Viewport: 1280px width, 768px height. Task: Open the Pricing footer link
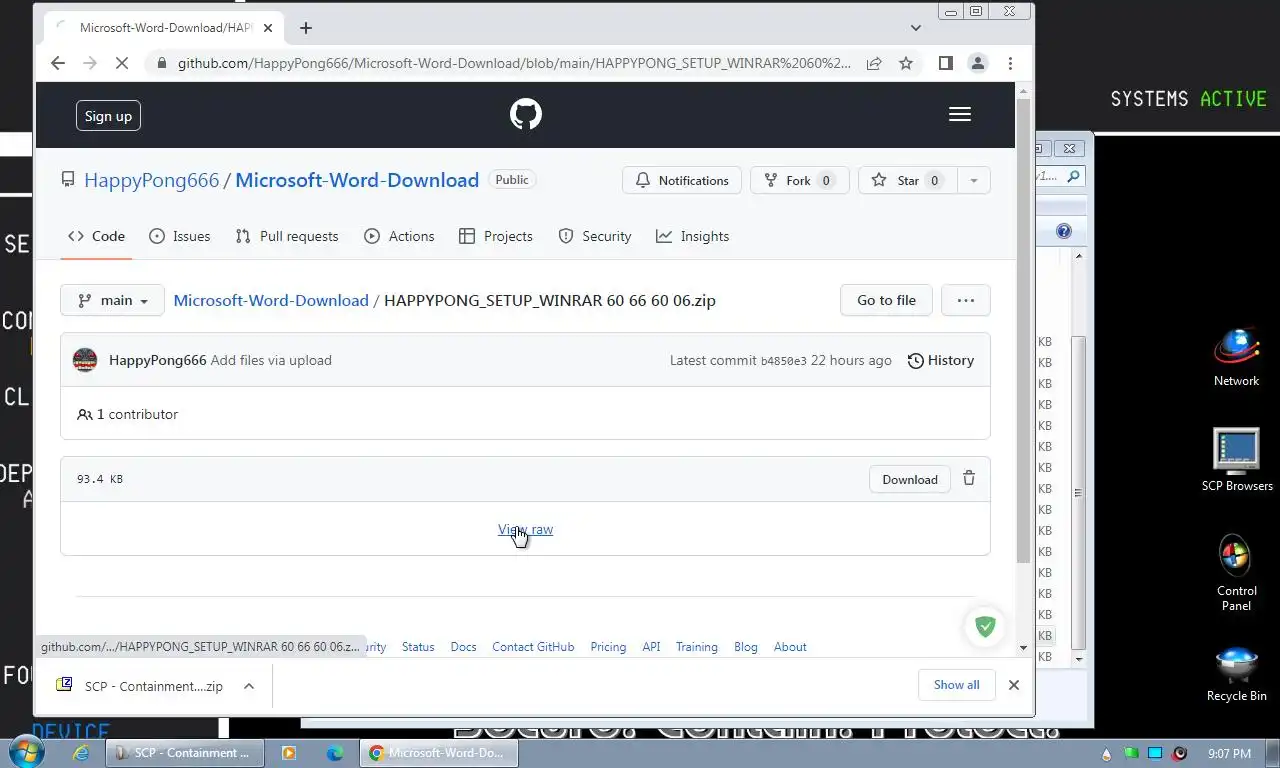pyautogui.click(x=608, y=647)
